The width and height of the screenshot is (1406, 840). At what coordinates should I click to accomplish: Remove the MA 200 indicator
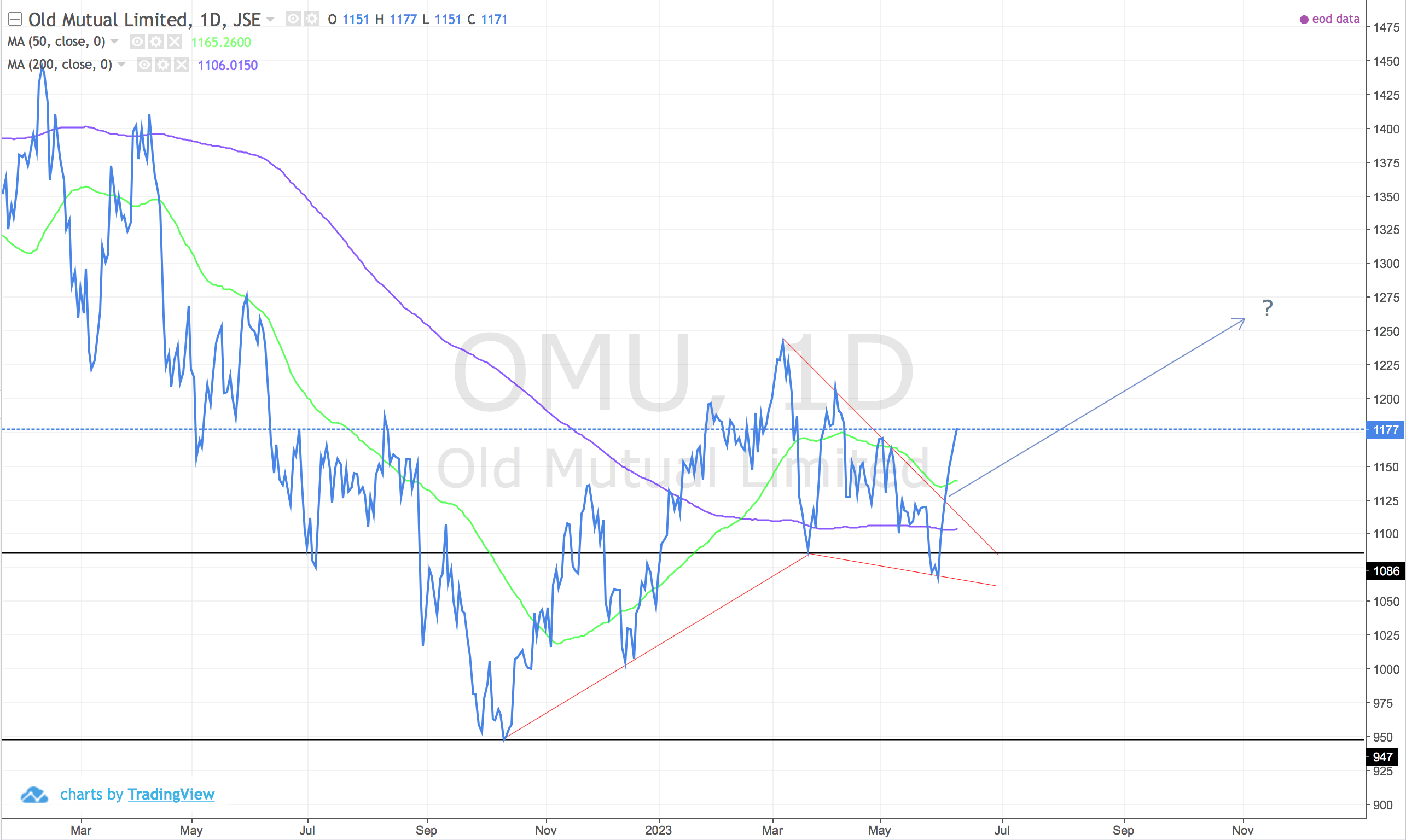(182, 65)
